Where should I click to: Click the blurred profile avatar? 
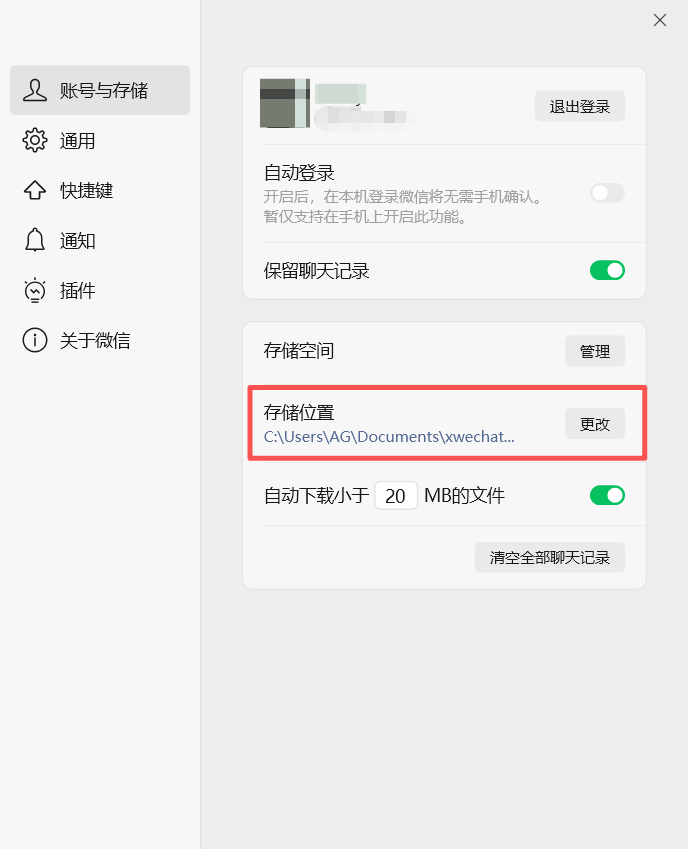pyautogui.click(x=285, y=103)
